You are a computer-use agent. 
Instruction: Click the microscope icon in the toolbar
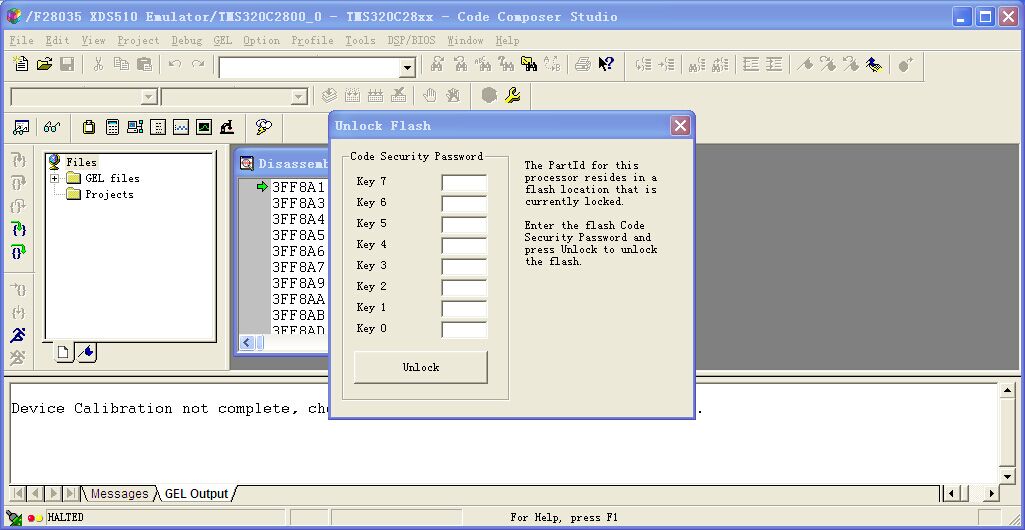tap(227, 127)
